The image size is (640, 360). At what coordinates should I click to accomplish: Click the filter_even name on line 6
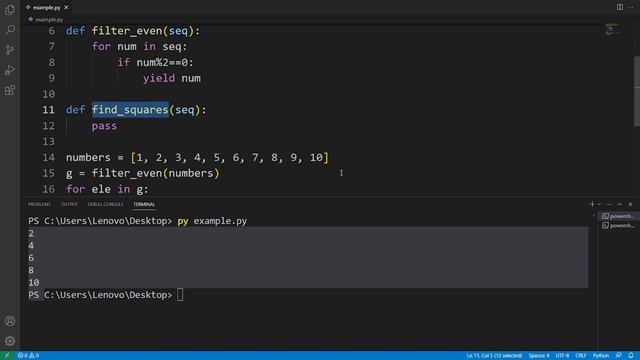(x=127, y=31)
